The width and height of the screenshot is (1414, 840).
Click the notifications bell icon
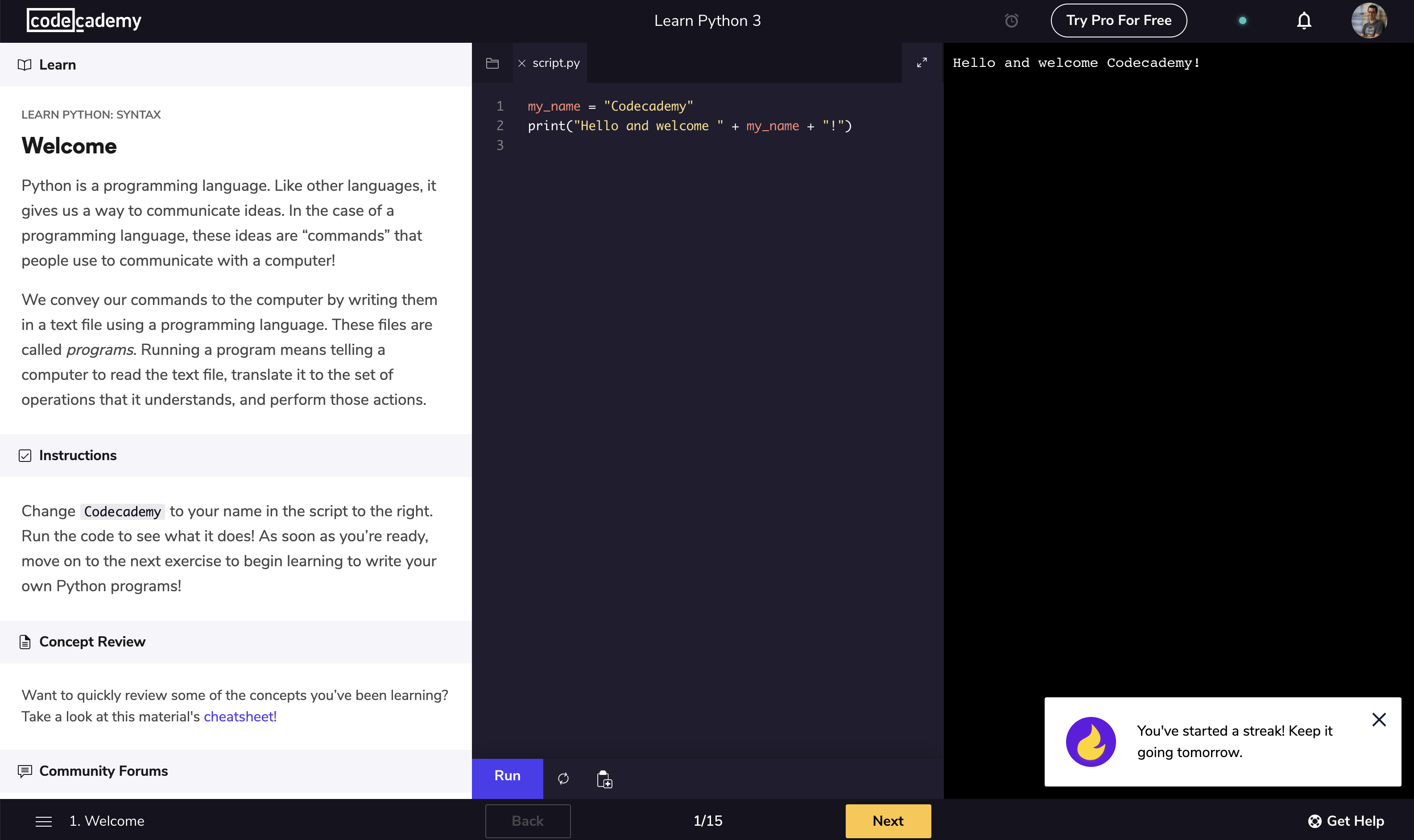click(1304, 21)
